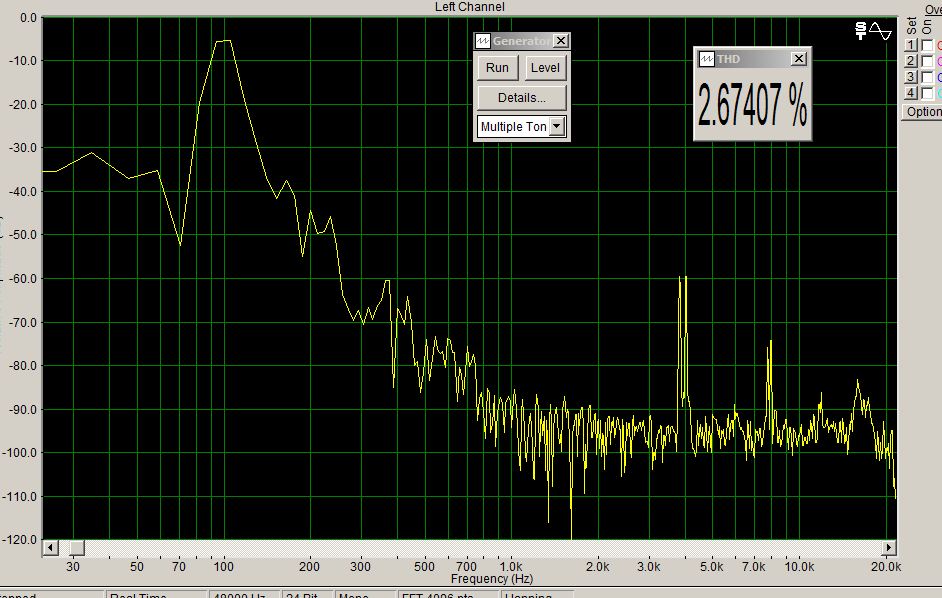Click the 100 frequency axis label

tap(223, 566)
